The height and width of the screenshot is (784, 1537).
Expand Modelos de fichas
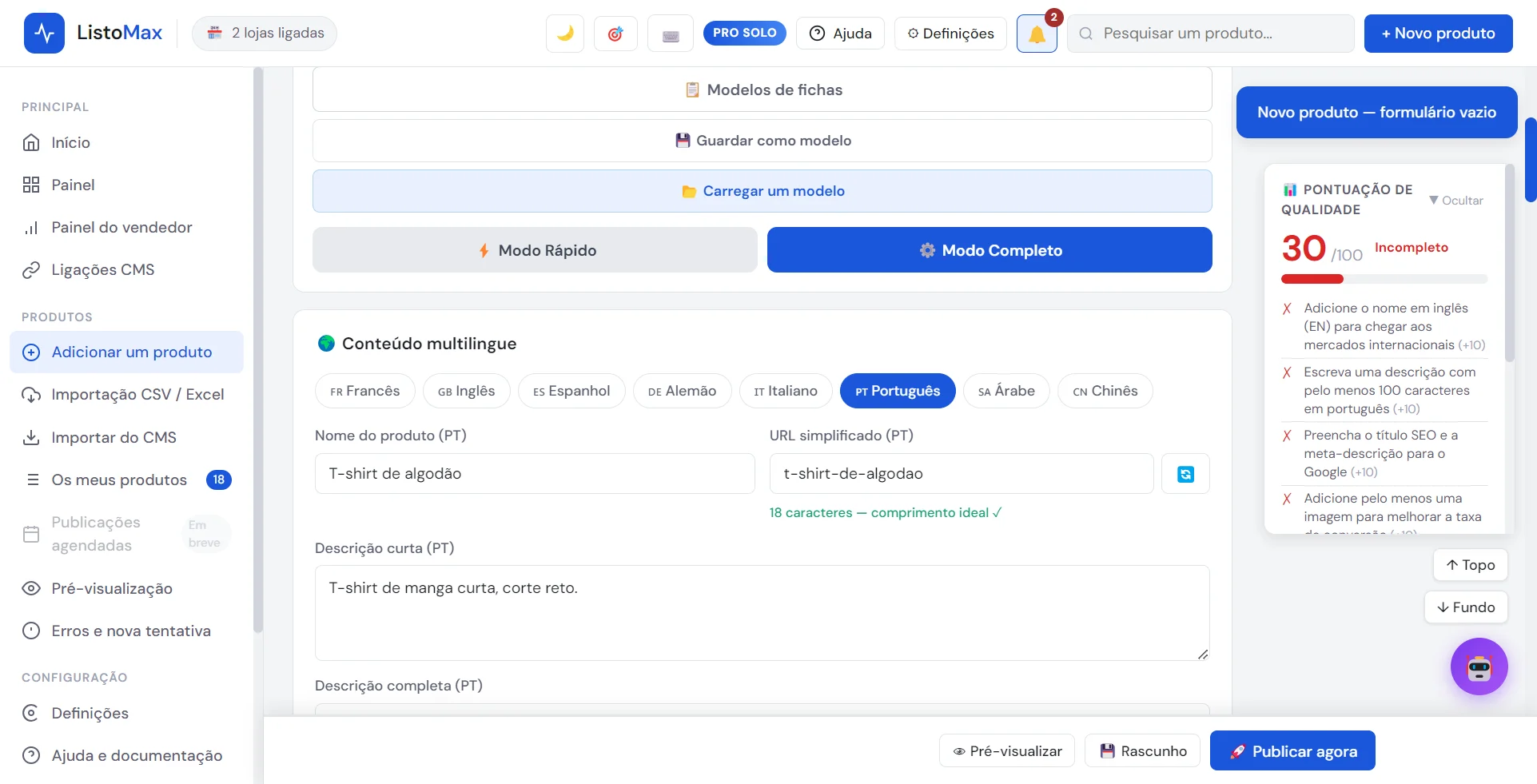tap(763, 90)
